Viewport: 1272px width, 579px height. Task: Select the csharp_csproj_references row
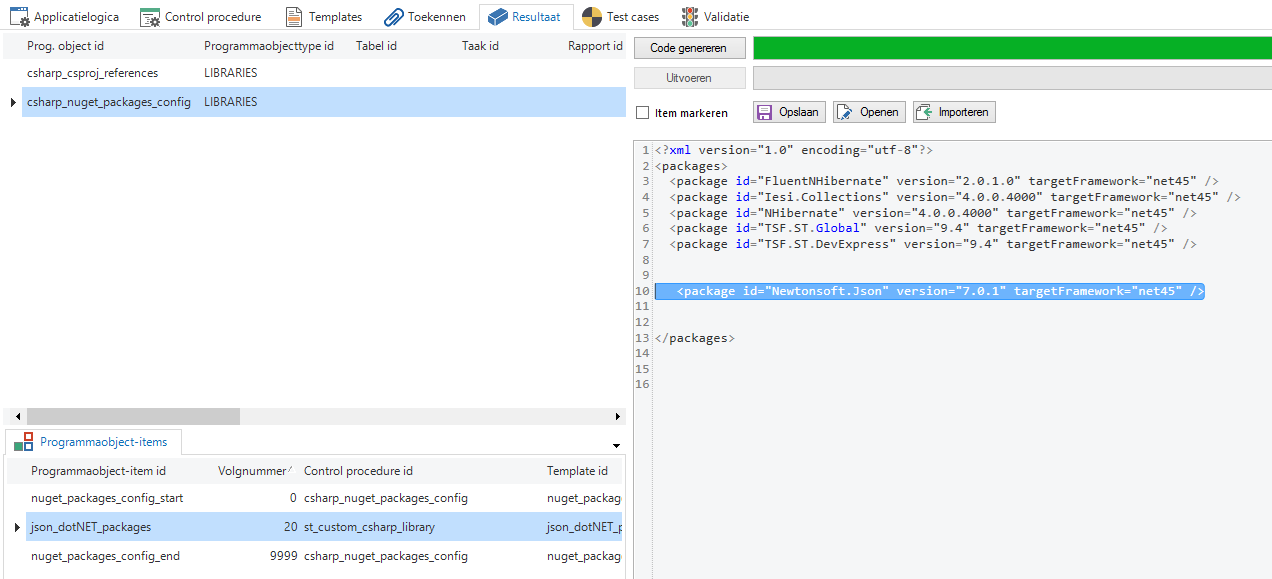[92, 73]
